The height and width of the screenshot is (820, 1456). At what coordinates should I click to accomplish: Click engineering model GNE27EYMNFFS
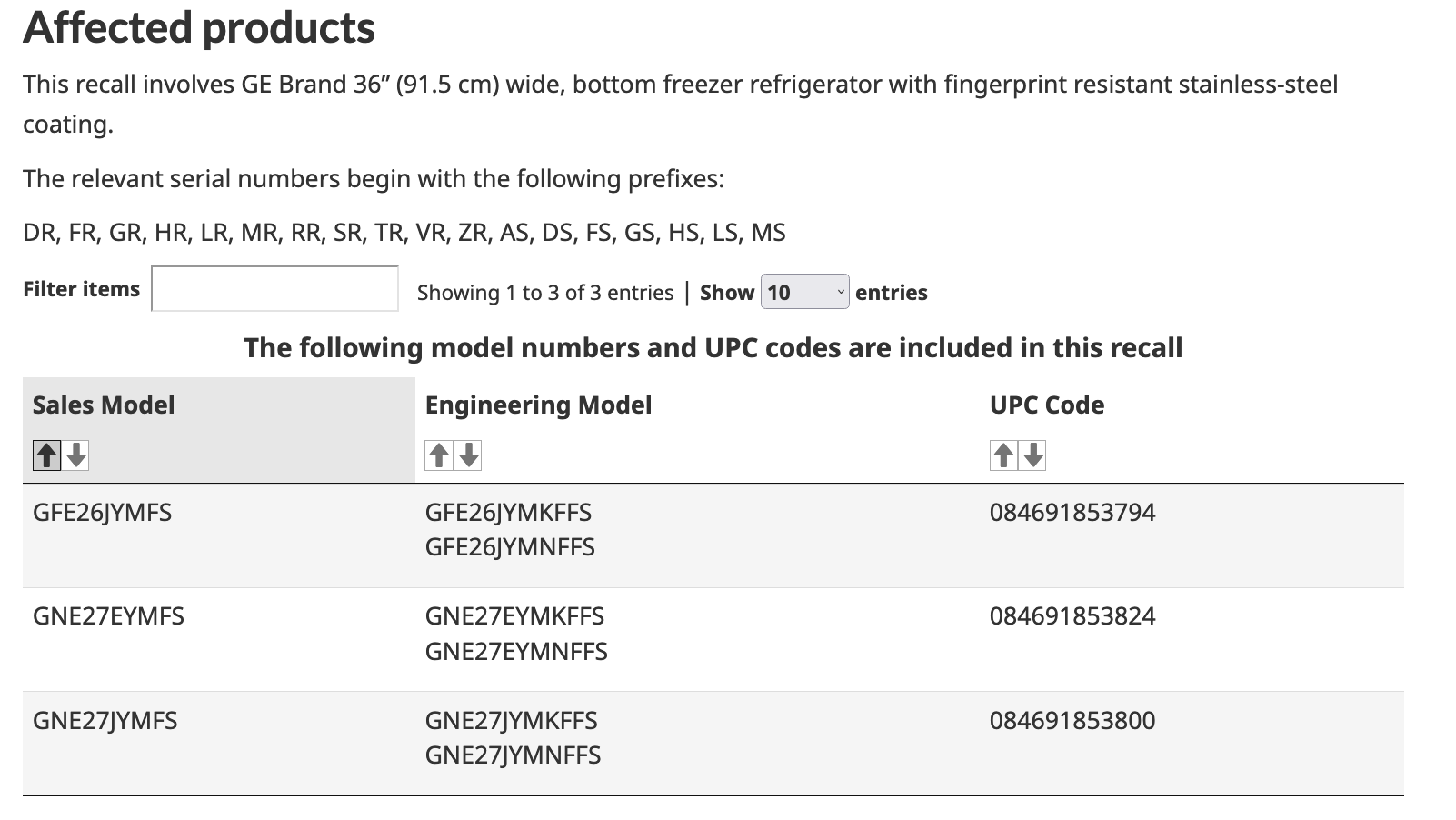(x=516, y=652)
